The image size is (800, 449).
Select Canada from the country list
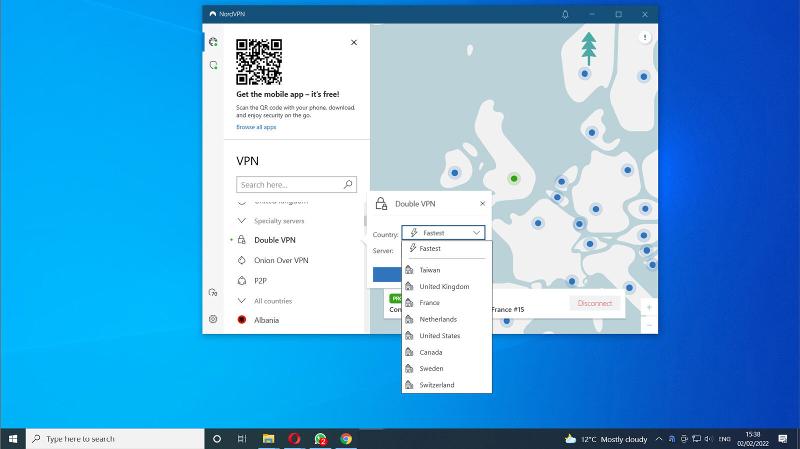coord(446,352)
